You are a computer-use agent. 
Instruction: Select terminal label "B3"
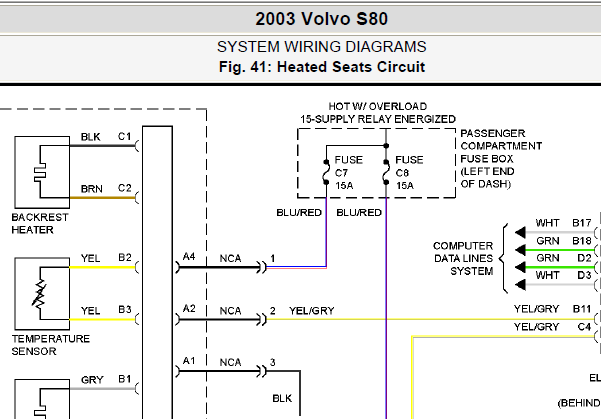(125, 310)
